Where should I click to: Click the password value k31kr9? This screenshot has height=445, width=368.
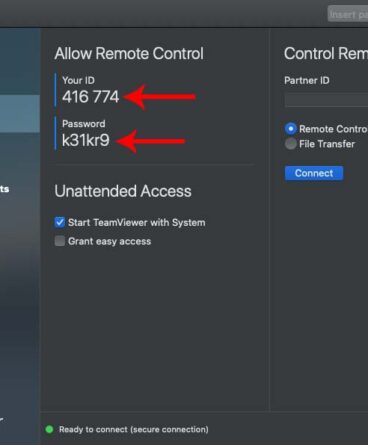coord(85,140)
